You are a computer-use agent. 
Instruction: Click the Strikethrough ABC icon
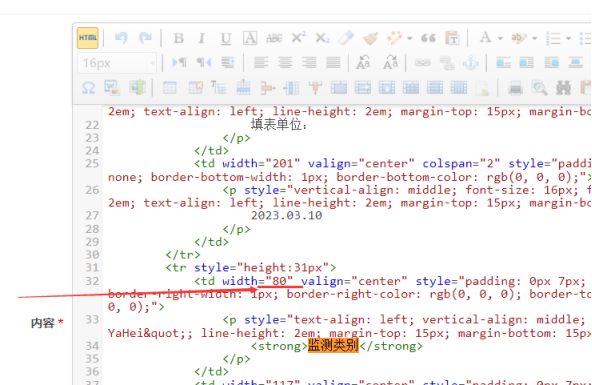274,38
